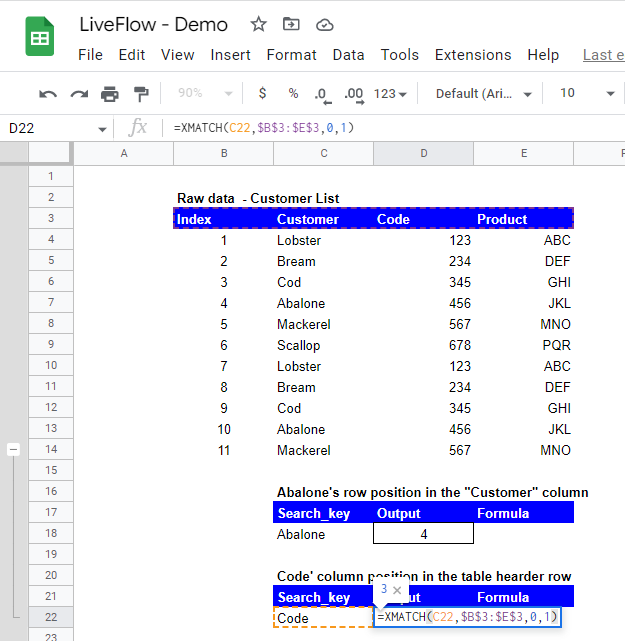Viewport: 625px width, 641px height.
Task: Open the Google Sheets home icon
Action: [40, 36]
